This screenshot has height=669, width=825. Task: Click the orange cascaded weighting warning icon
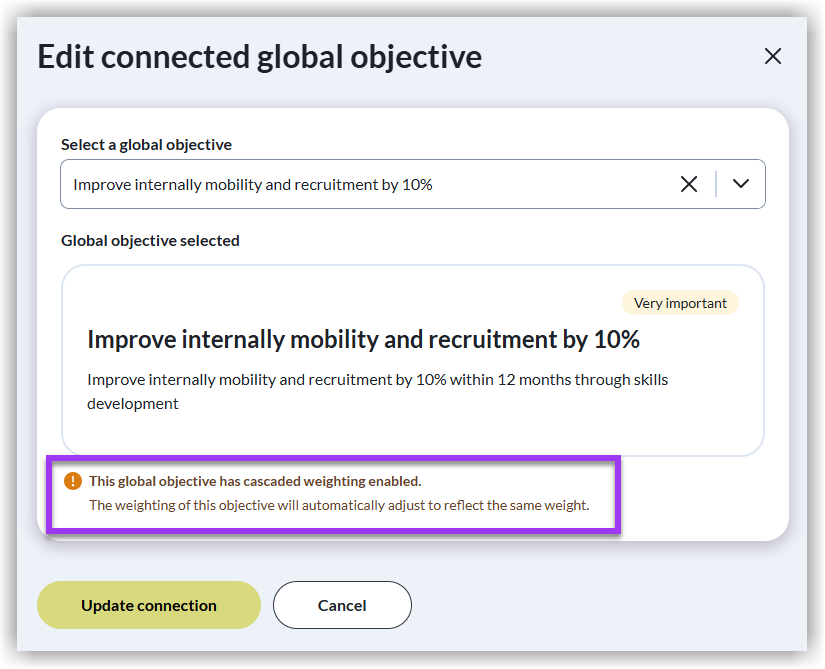72,481
